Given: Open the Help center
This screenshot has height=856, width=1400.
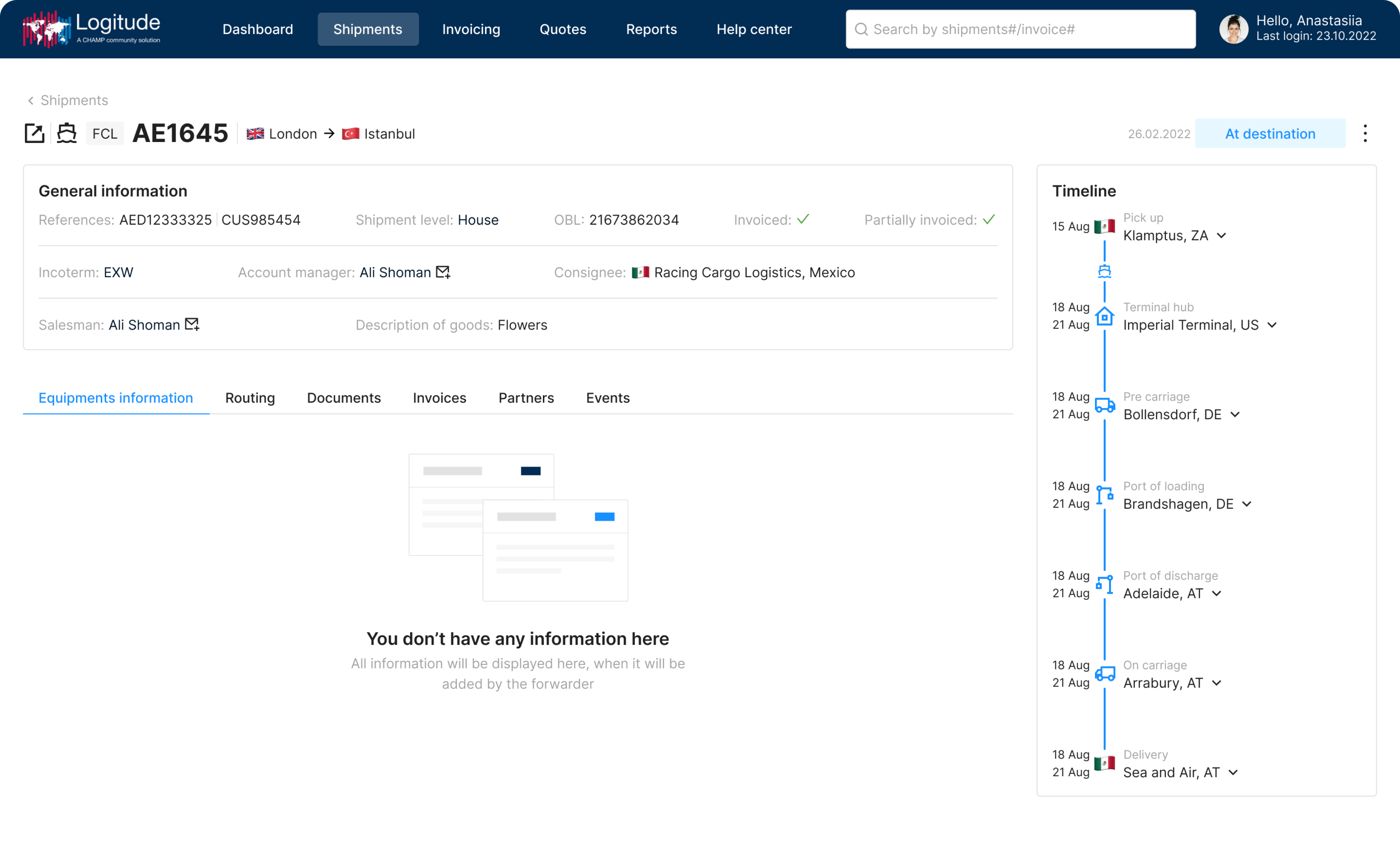Looking at the screenshot, I should (754, 29).
